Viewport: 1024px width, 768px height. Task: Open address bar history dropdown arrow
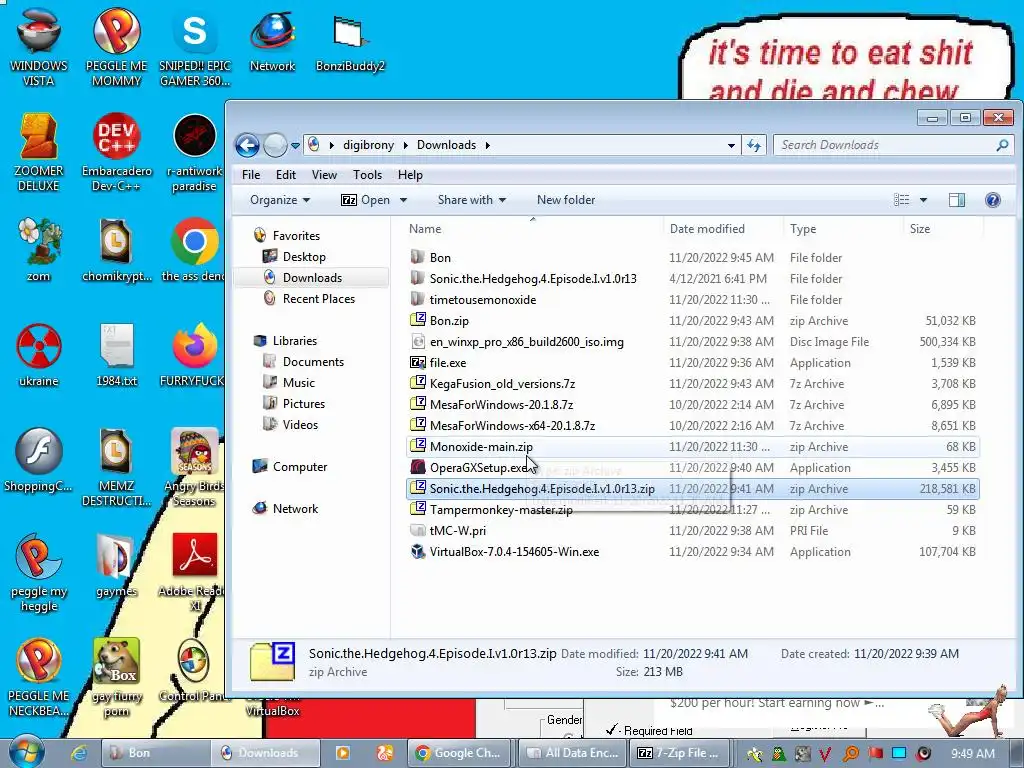(731, 145)
